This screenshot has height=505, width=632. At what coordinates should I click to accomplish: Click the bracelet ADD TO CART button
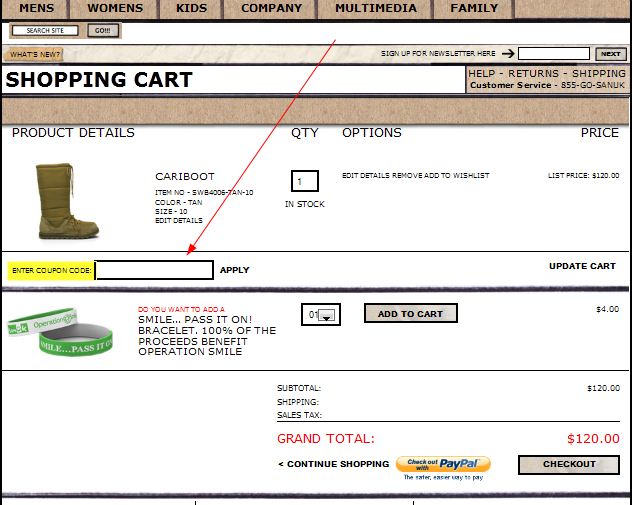coord(411,314)
